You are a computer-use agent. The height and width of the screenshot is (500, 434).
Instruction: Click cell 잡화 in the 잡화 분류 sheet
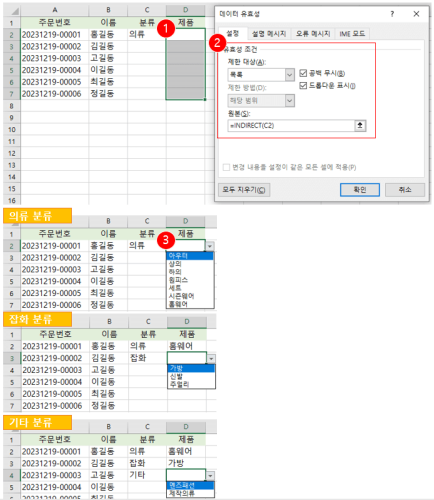pyautogui.click(x=148, y=358)
